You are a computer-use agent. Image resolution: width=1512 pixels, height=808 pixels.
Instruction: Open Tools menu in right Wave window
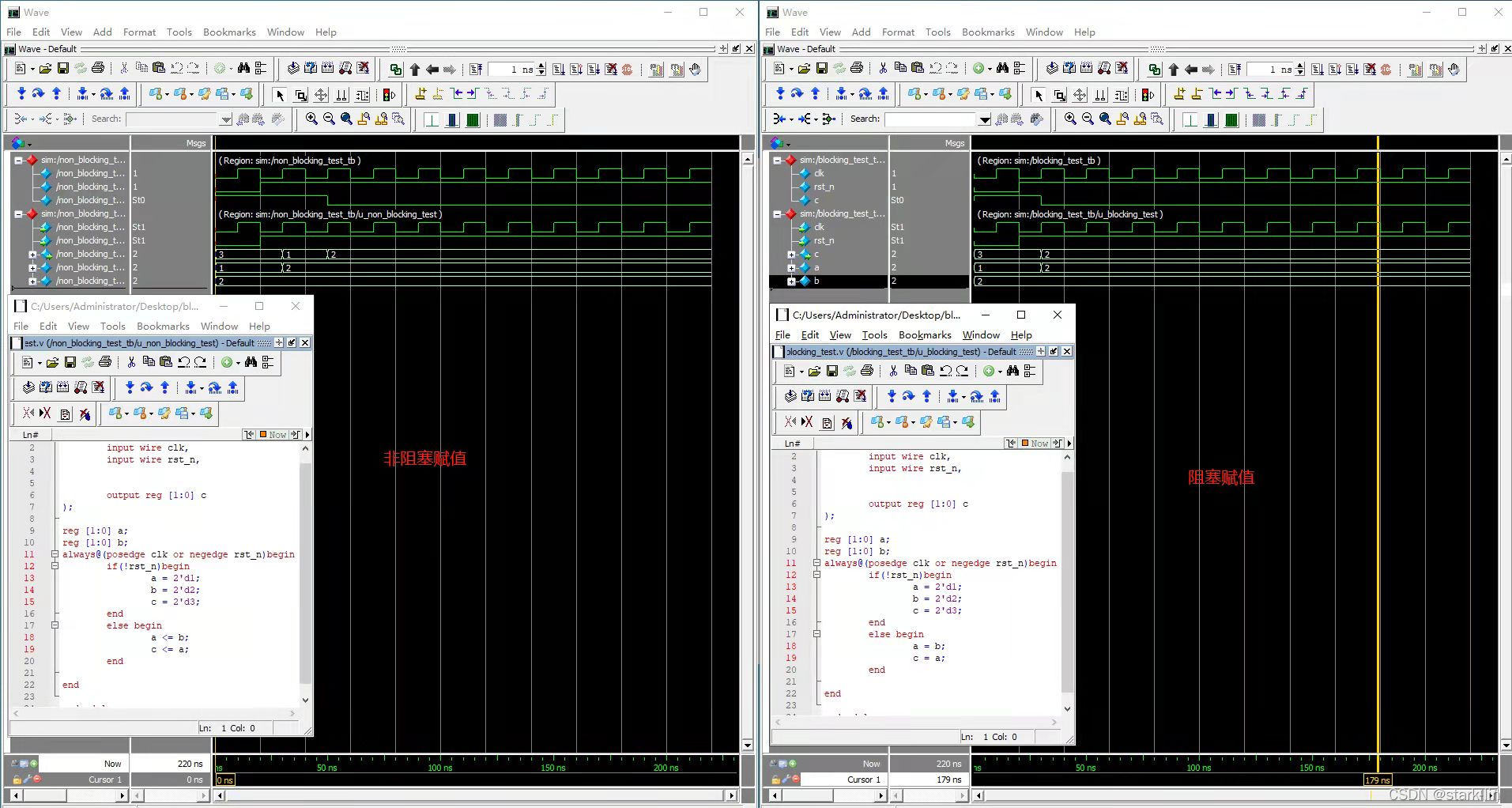pyautogui.click(x=938, y=32)
